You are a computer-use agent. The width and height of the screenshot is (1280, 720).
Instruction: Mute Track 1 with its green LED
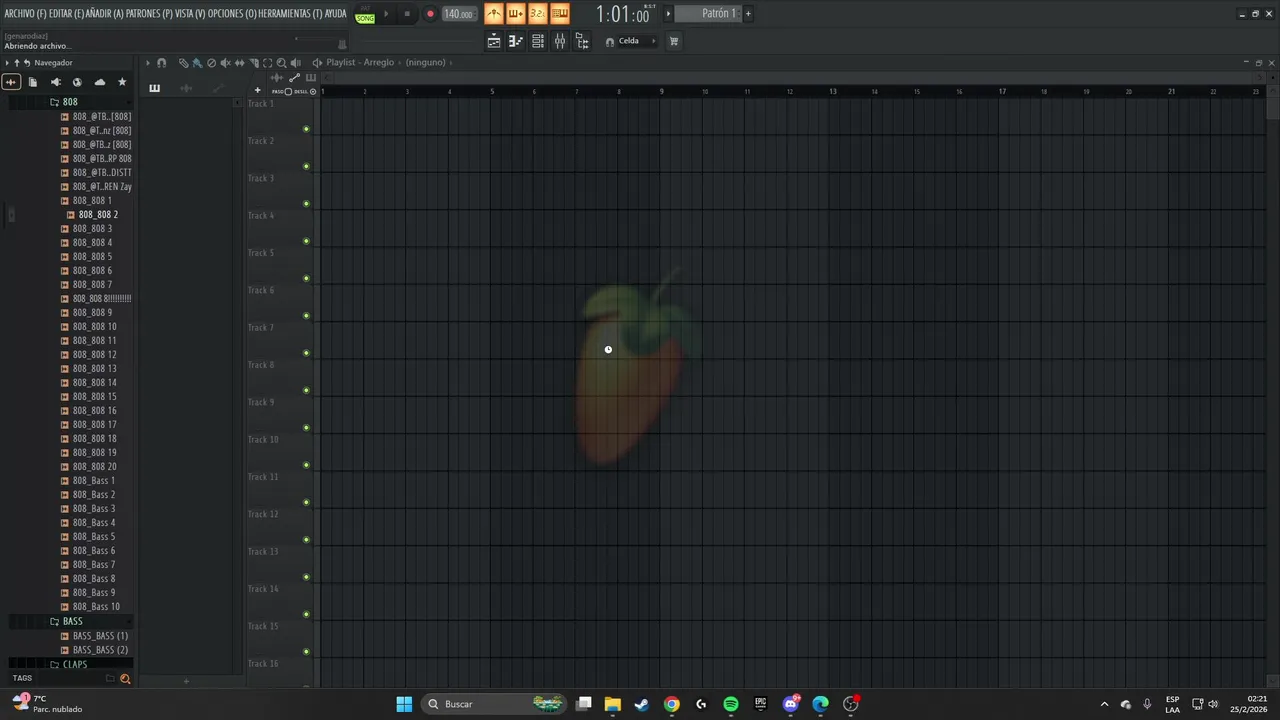click(x=306, y=129)
